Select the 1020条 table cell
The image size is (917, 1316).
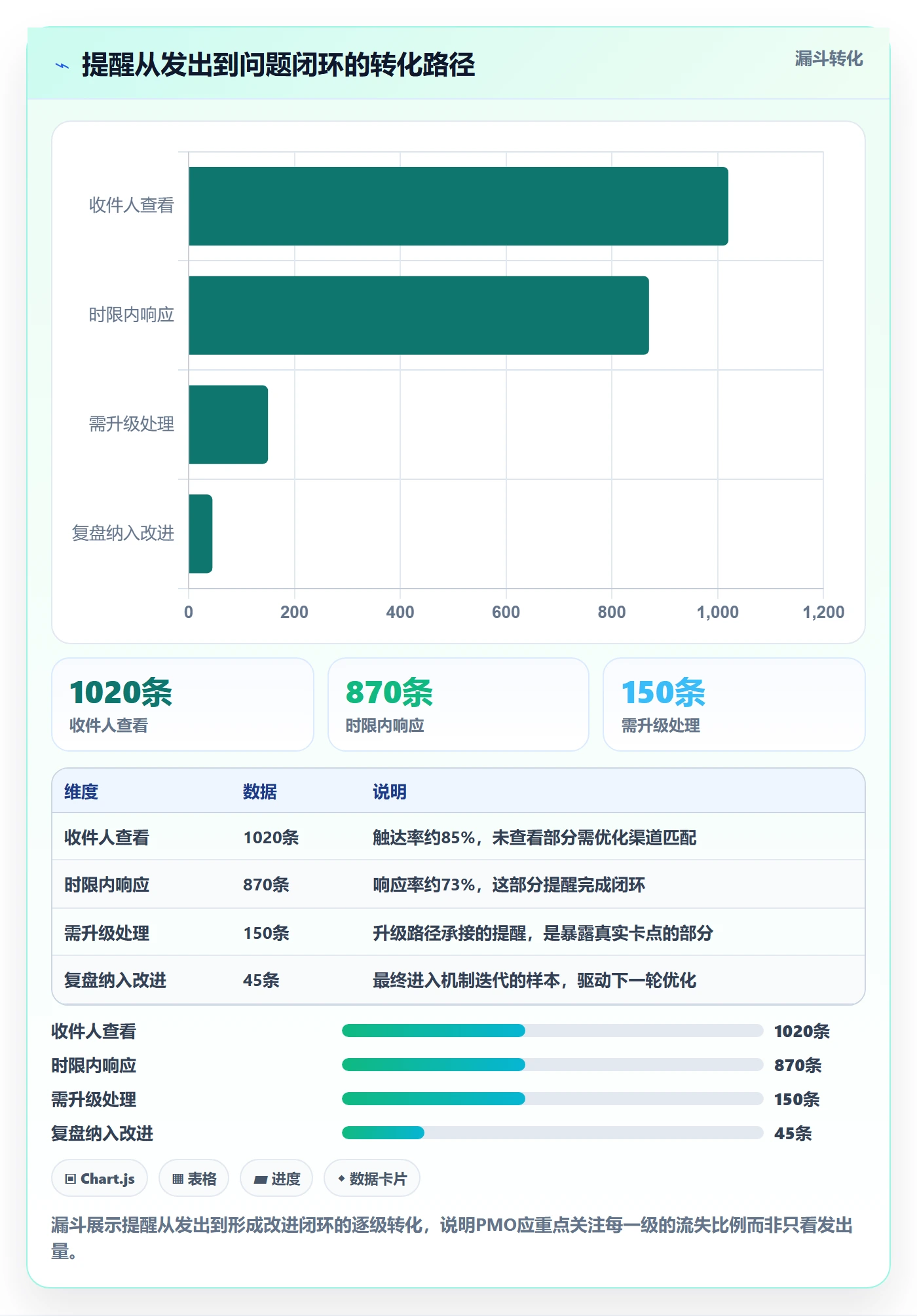click(271, 837)
